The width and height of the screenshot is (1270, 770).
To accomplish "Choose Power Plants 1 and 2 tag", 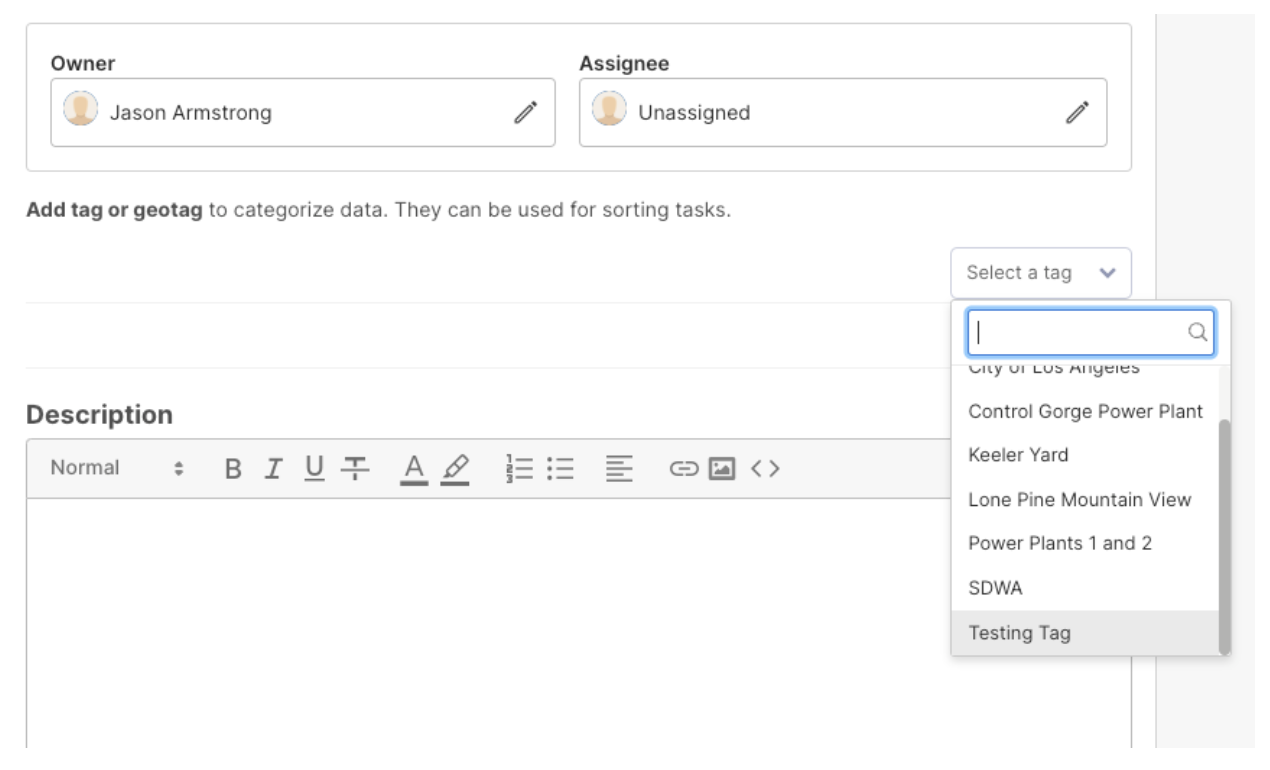I will click(x=1085, y=543).
